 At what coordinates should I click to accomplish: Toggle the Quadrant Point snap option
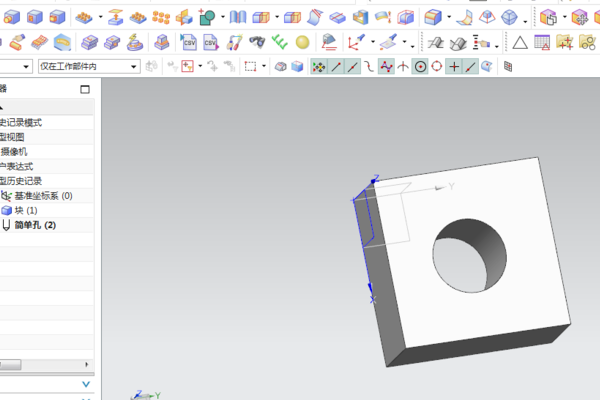pos(437,67)
